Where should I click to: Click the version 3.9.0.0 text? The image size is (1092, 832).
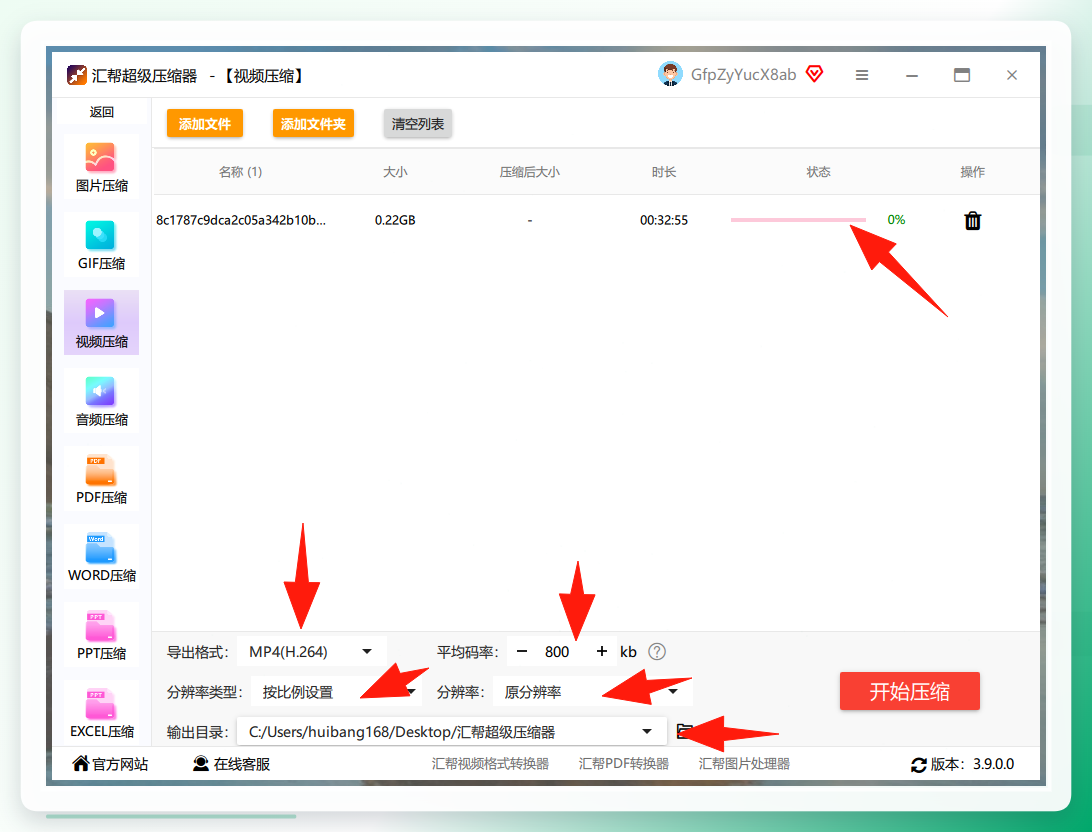[993, 764]
